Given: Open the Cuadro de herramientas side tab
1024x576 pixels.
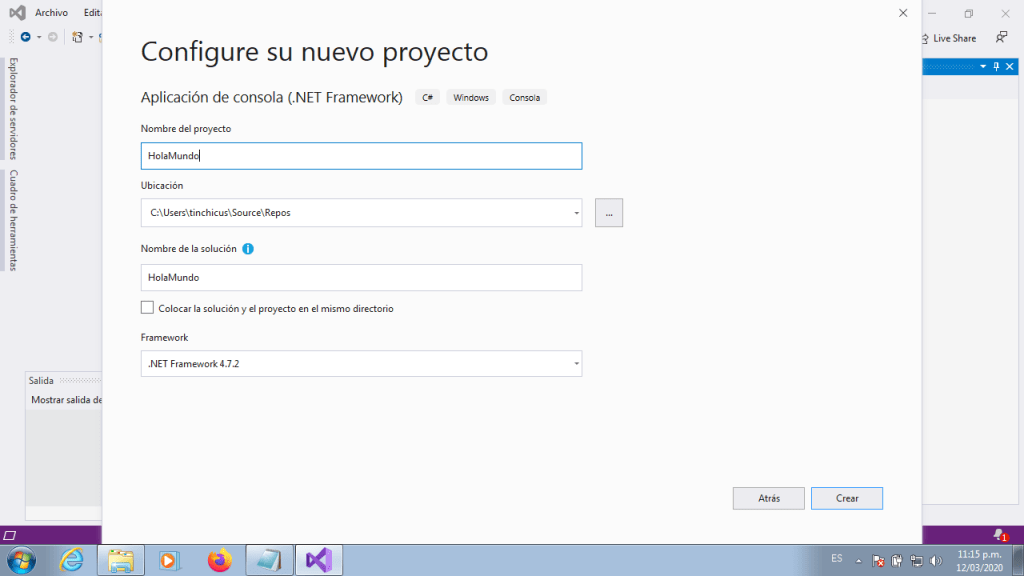Looking at the screenshot, I should (x=13, y=220).
